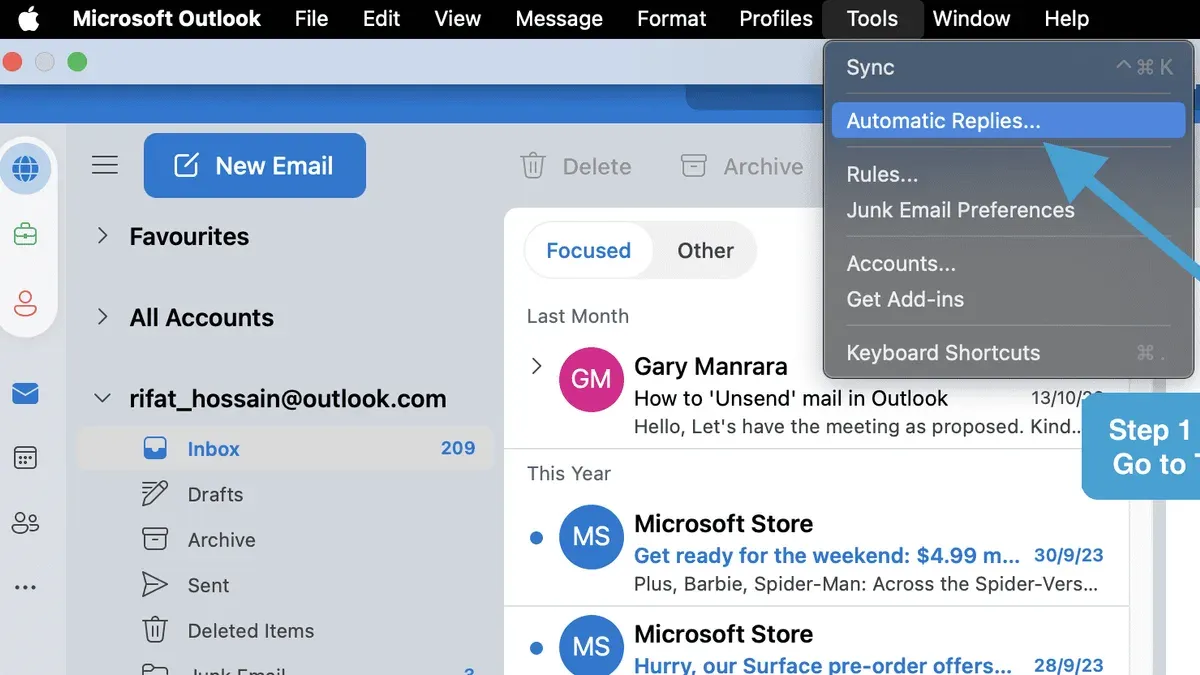Viewport: 1200px width, 675px height.
Task: Collapse rifat_hossain@outlook.com account
Action: point(102,398)
